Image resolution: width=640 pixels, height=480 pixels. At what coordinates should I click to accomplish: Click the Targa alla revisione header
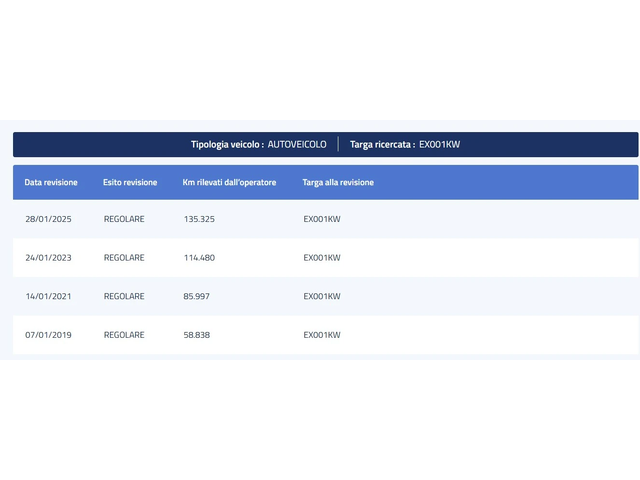338,183
